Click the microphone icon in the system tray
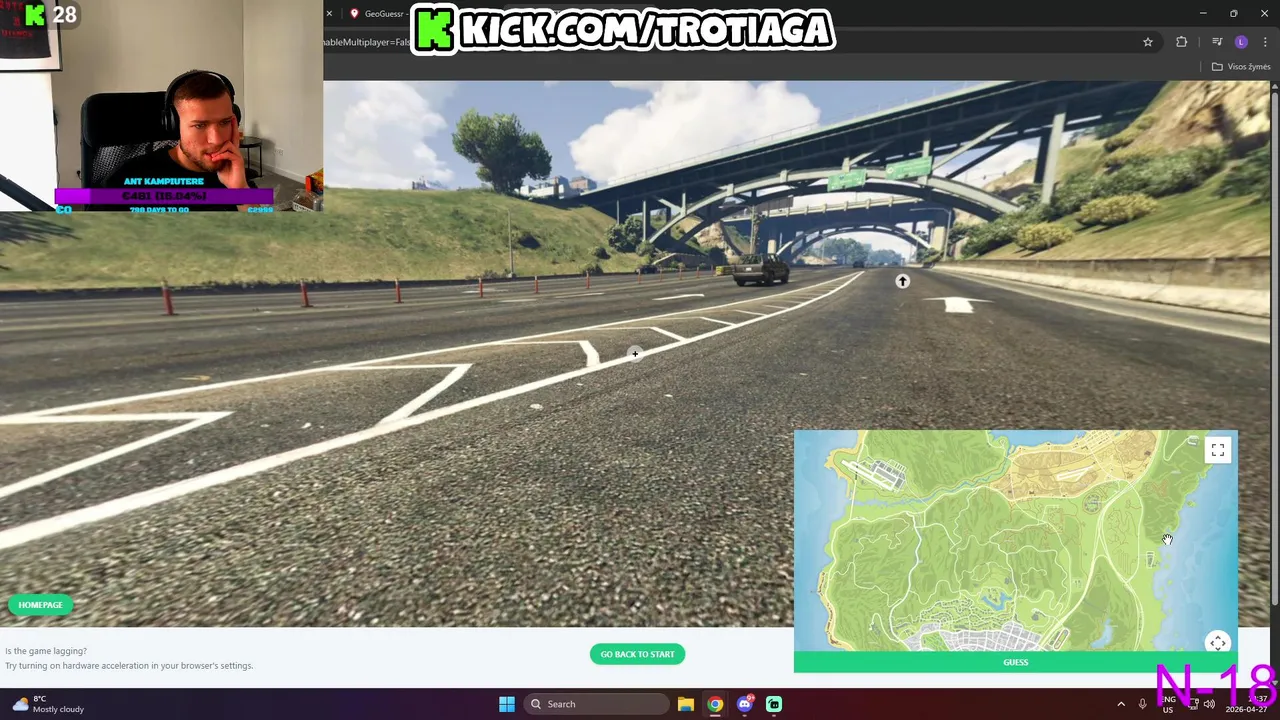The image size is (1280, 720). [1143, 704]
